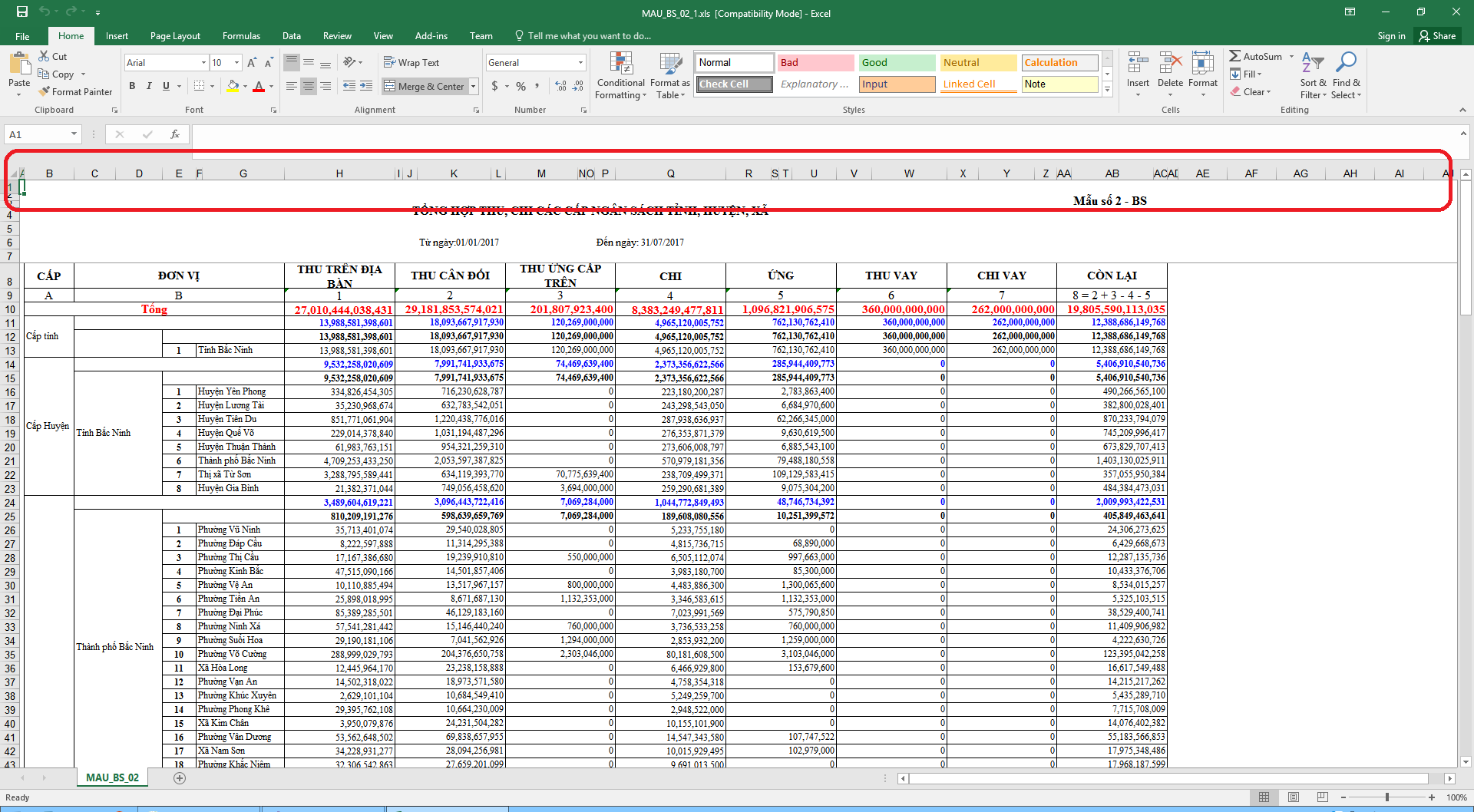
Task: Click the Share button
Action: [1437, 36]
